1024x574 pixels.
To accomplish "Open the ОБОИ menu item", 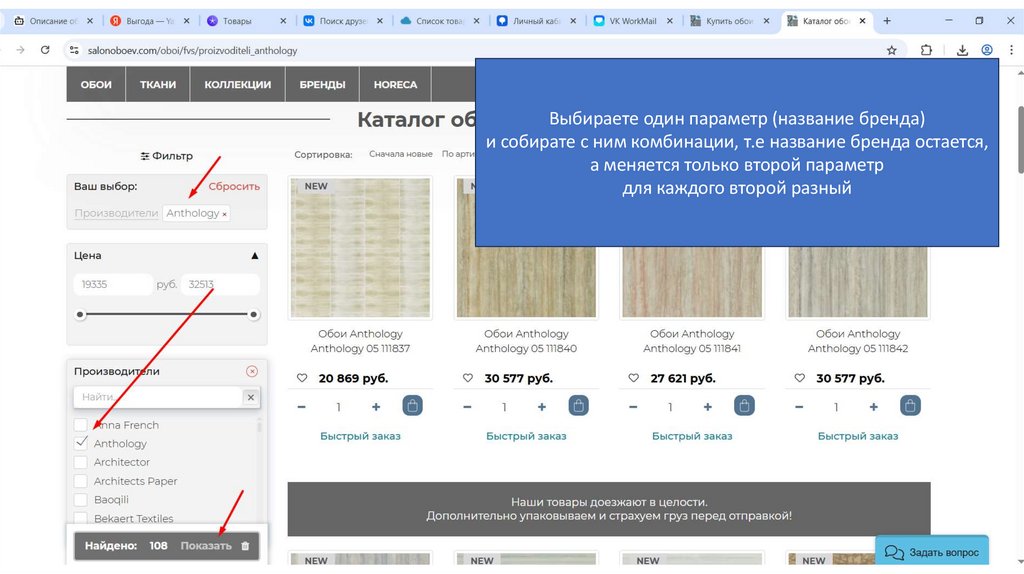I will [x=96, y=84].
